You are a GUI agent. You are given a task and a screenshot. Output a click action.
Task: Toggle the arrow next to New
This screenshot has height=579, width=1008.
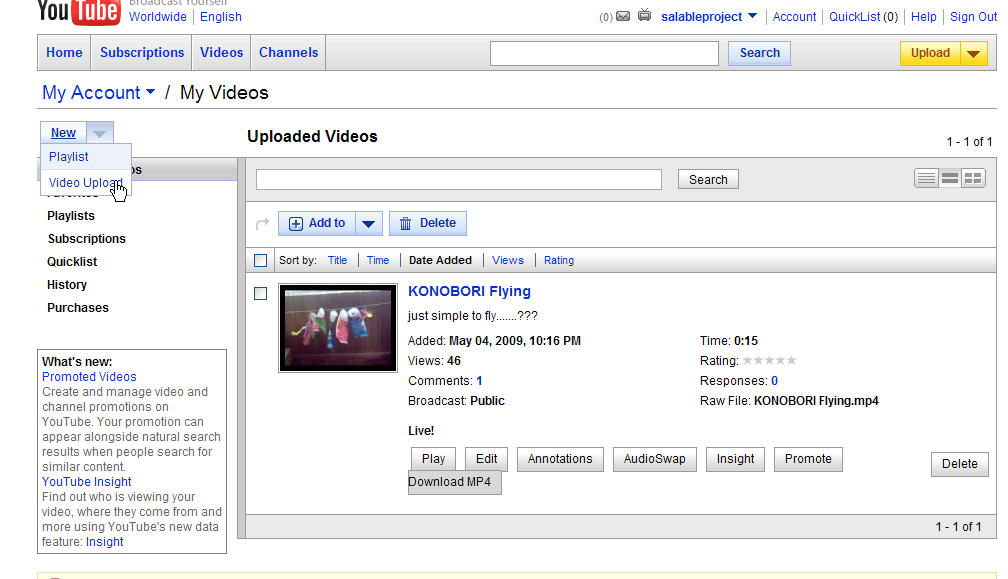coord(100,133)
